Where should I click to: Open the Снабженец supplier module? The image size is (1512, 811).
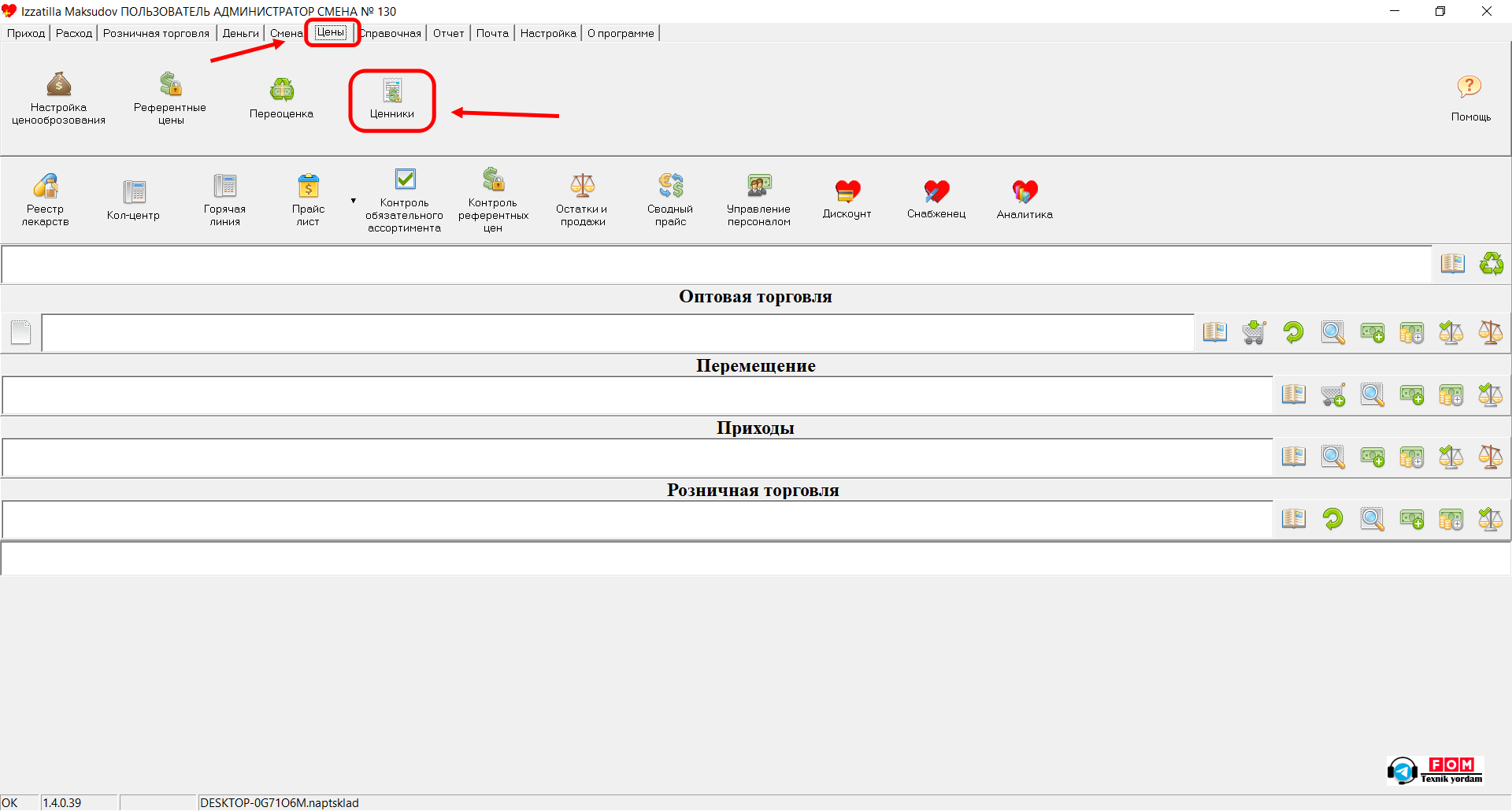936,200
